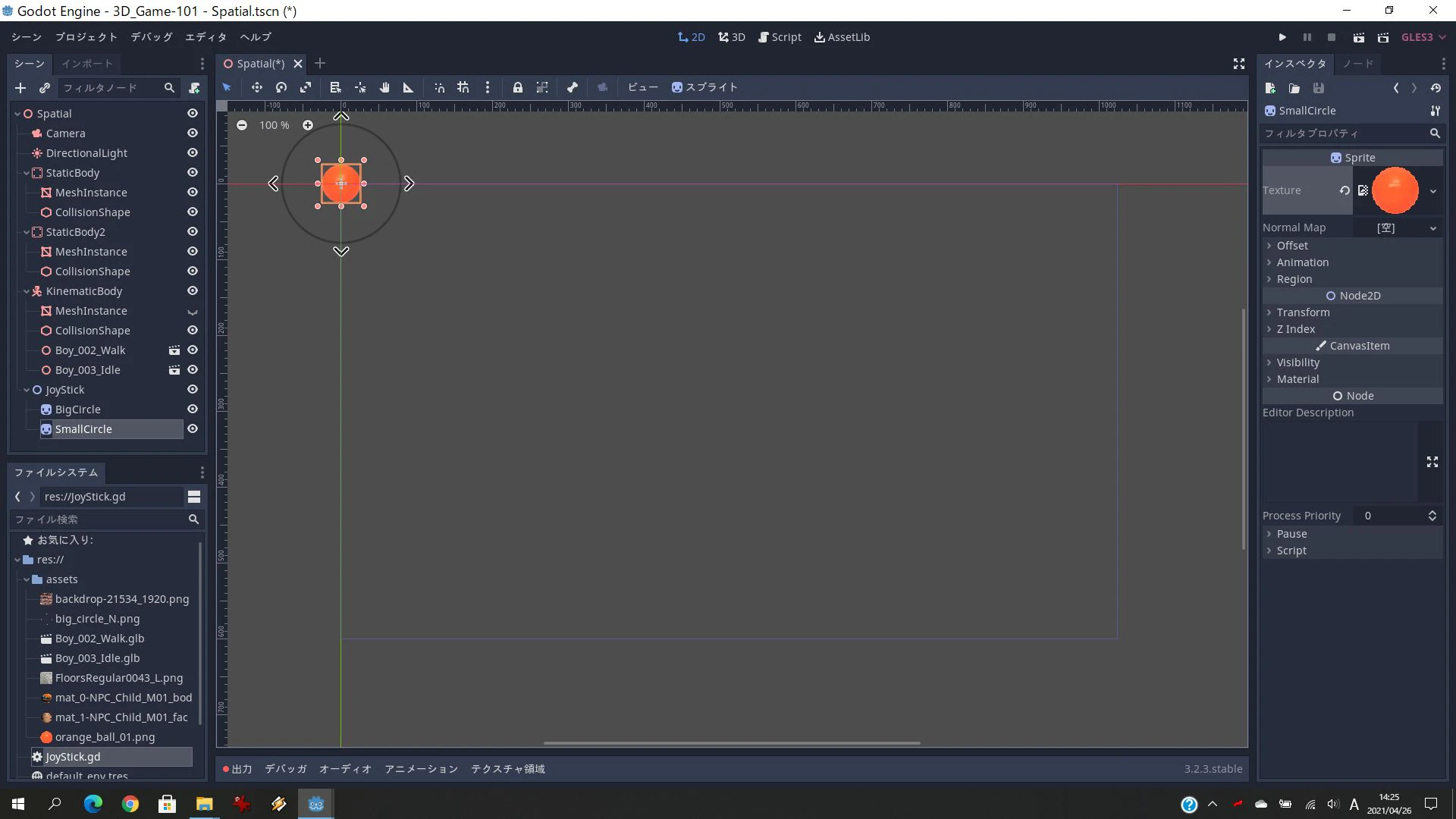Open the 出力 output panel
The height and width of the screenshot is (819, 1456).
click(237, 769)
